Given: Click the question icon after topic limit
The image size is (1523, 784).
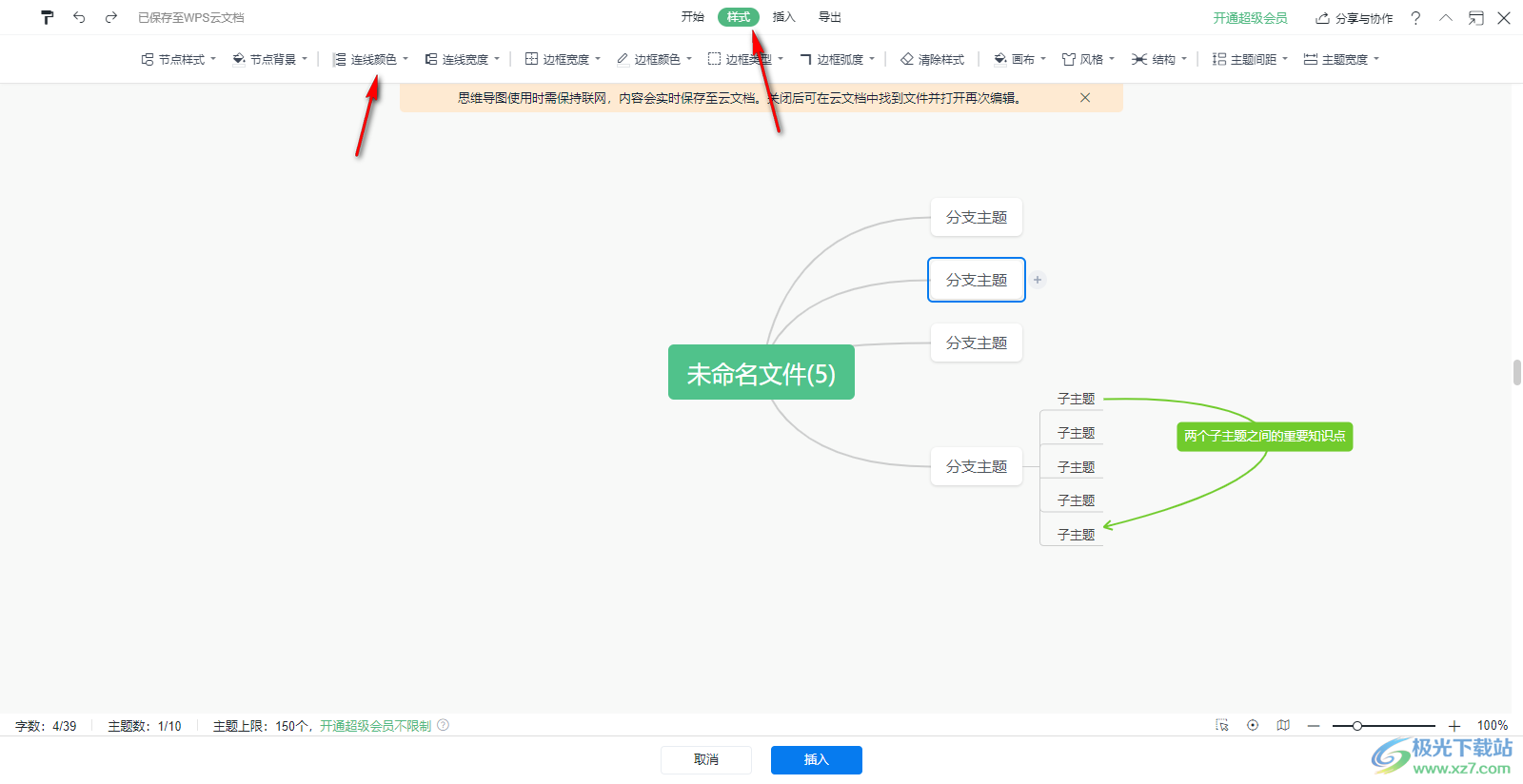Looking at the screenshot, I should click(x=444, y=725).
